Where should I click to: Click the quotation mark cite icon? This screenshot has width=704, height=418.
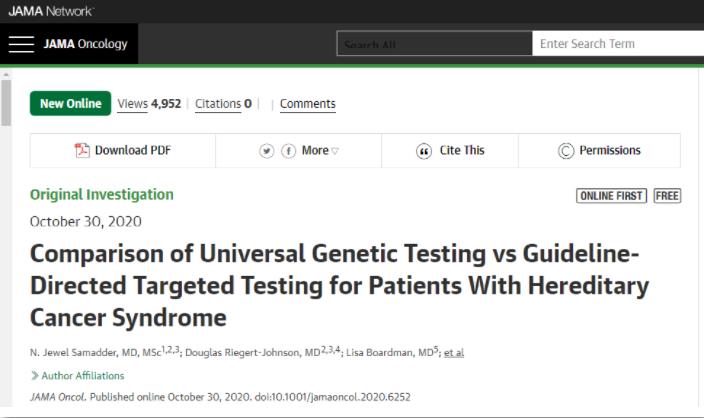[x=424, y=151]
